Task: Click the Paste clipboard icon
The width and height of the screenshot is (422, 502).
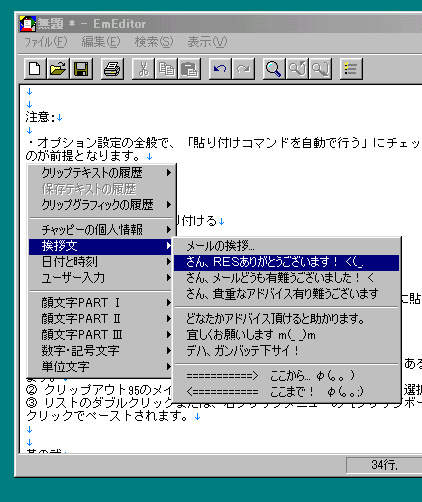Action: point(189,69)
